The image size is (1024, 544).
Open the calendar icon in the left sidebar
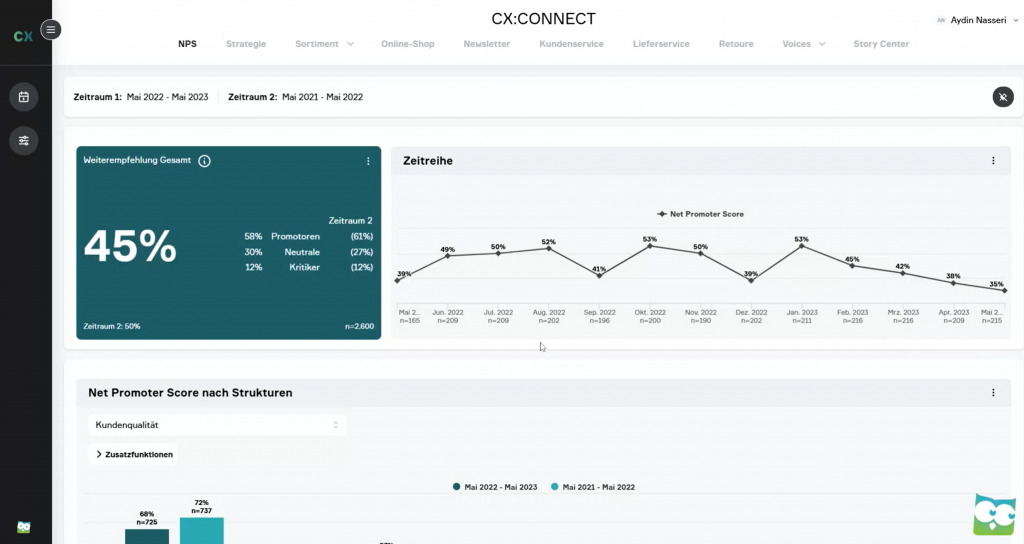(24, 97)
